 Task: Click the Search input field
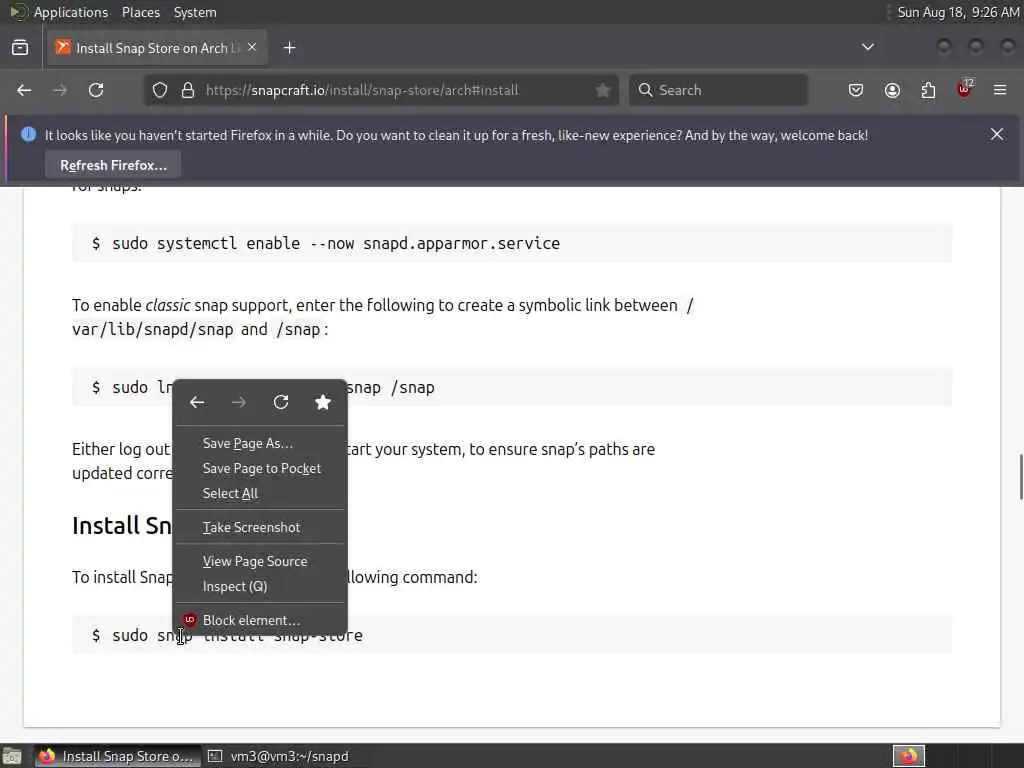pos(718,90)
